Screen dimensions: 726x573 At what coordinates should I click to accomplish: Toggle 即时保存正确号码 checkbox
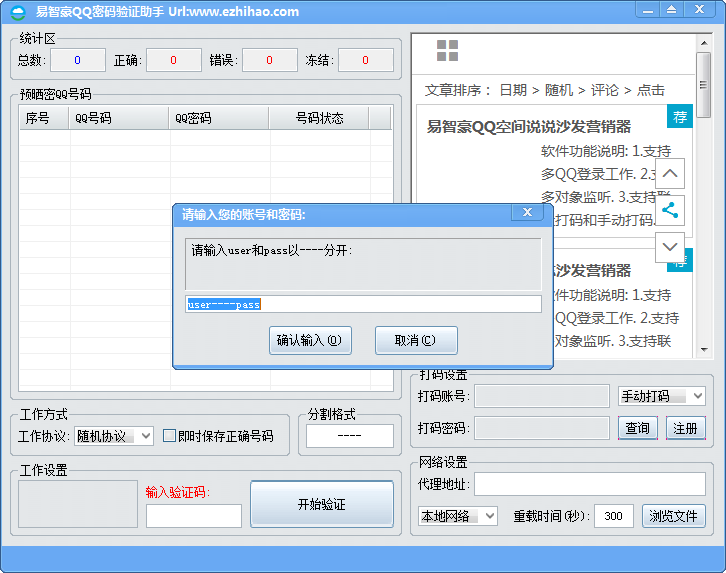tap(169, 436)
